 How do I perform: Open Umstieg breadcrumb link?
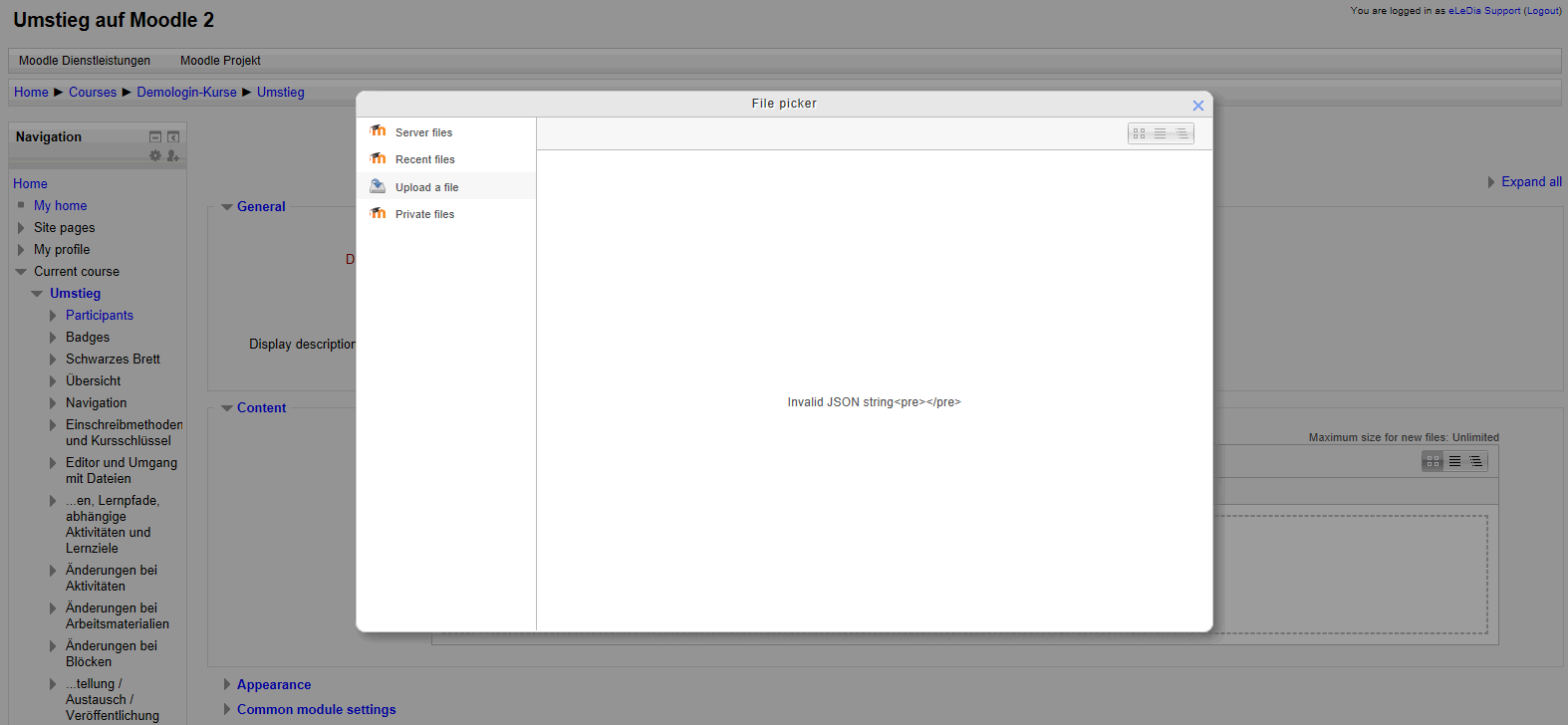click(281, 92)
